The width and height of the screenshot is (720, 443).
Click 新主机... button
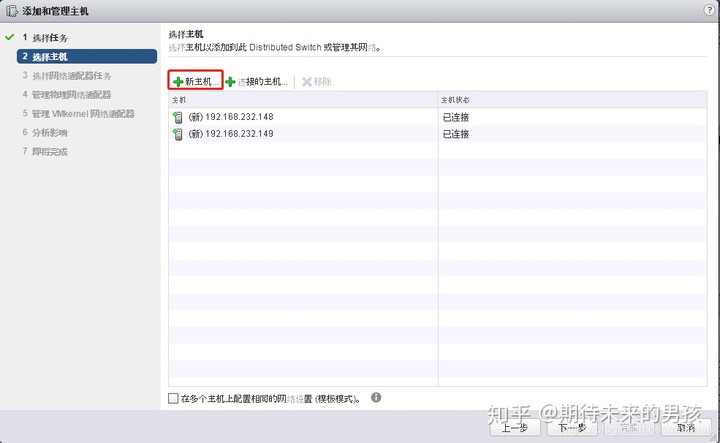[x=196, y=82]
